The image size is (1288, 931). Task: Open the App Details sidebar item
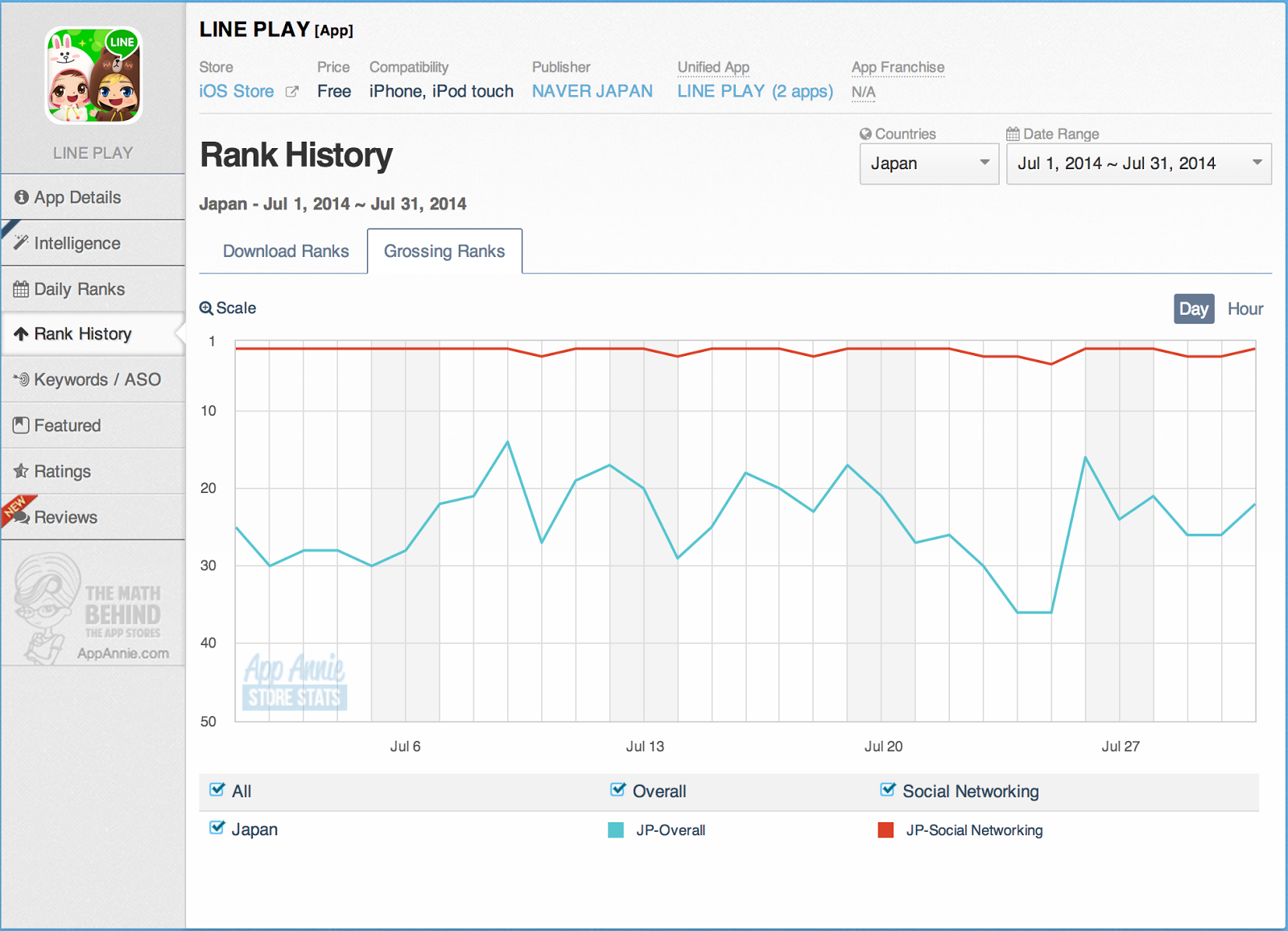(x=93, y=197)
